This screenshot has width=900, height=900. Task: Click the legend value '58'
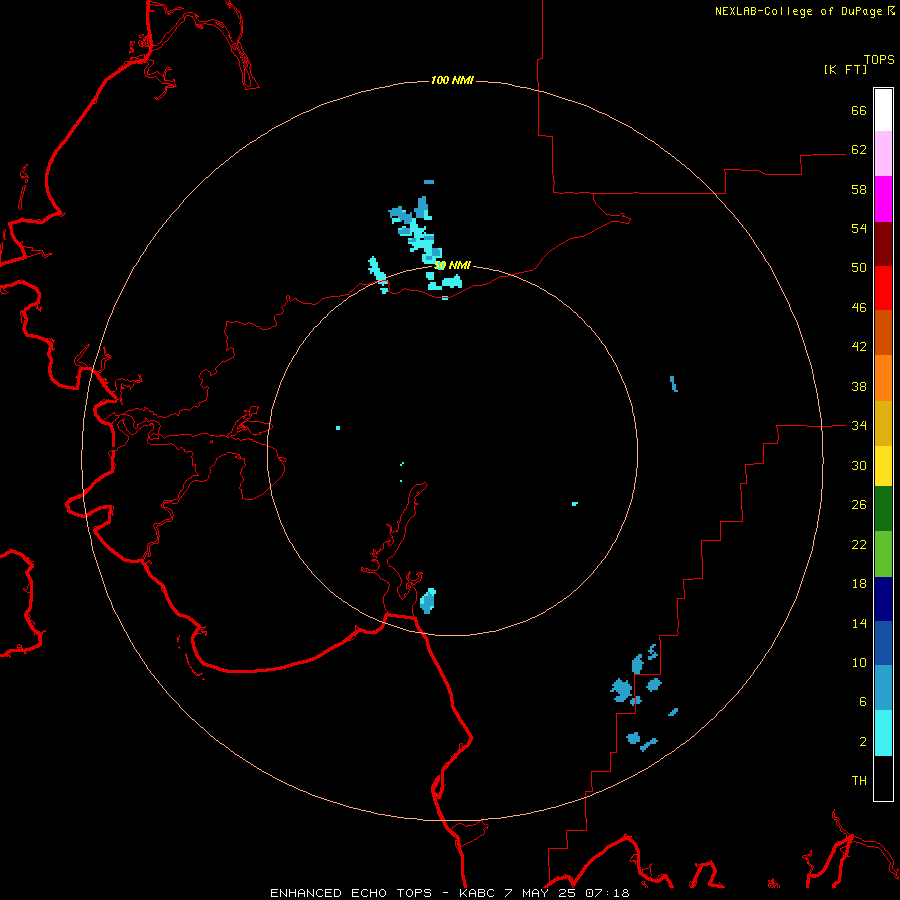859,189
